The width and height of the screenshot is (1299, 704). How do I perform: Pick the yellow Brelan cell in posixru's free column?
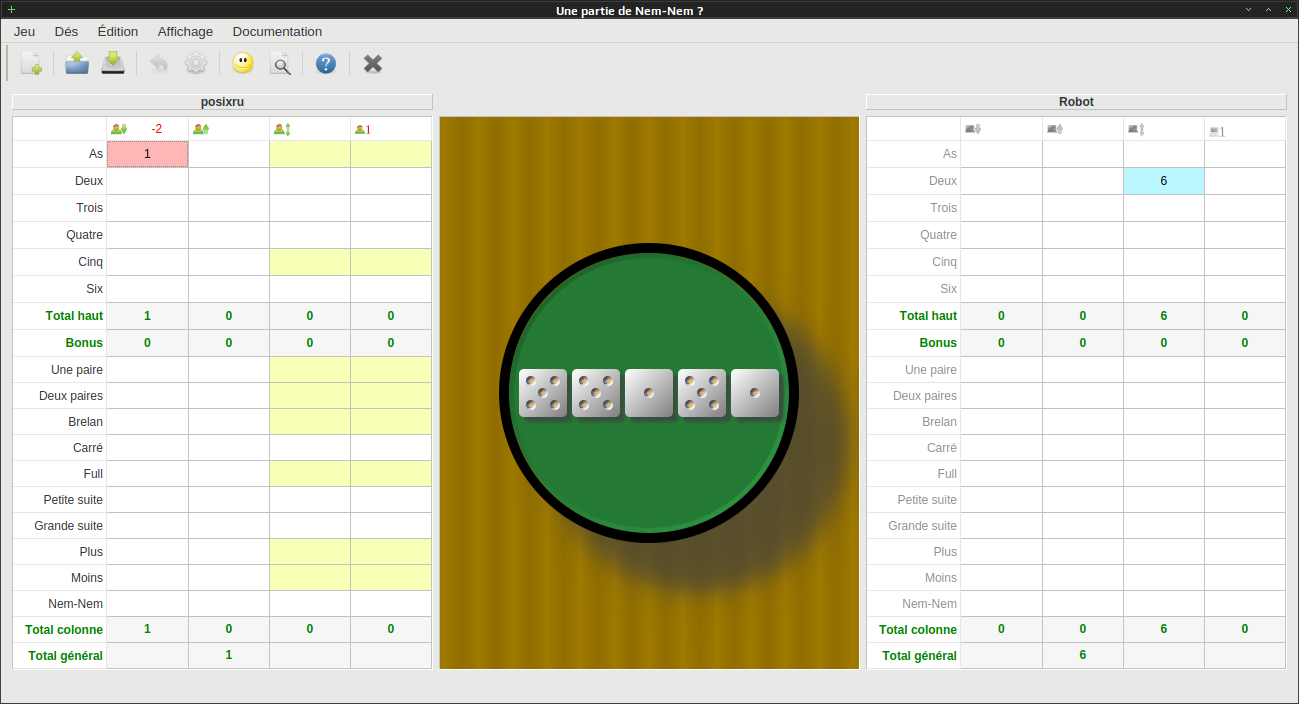point(310,422)
